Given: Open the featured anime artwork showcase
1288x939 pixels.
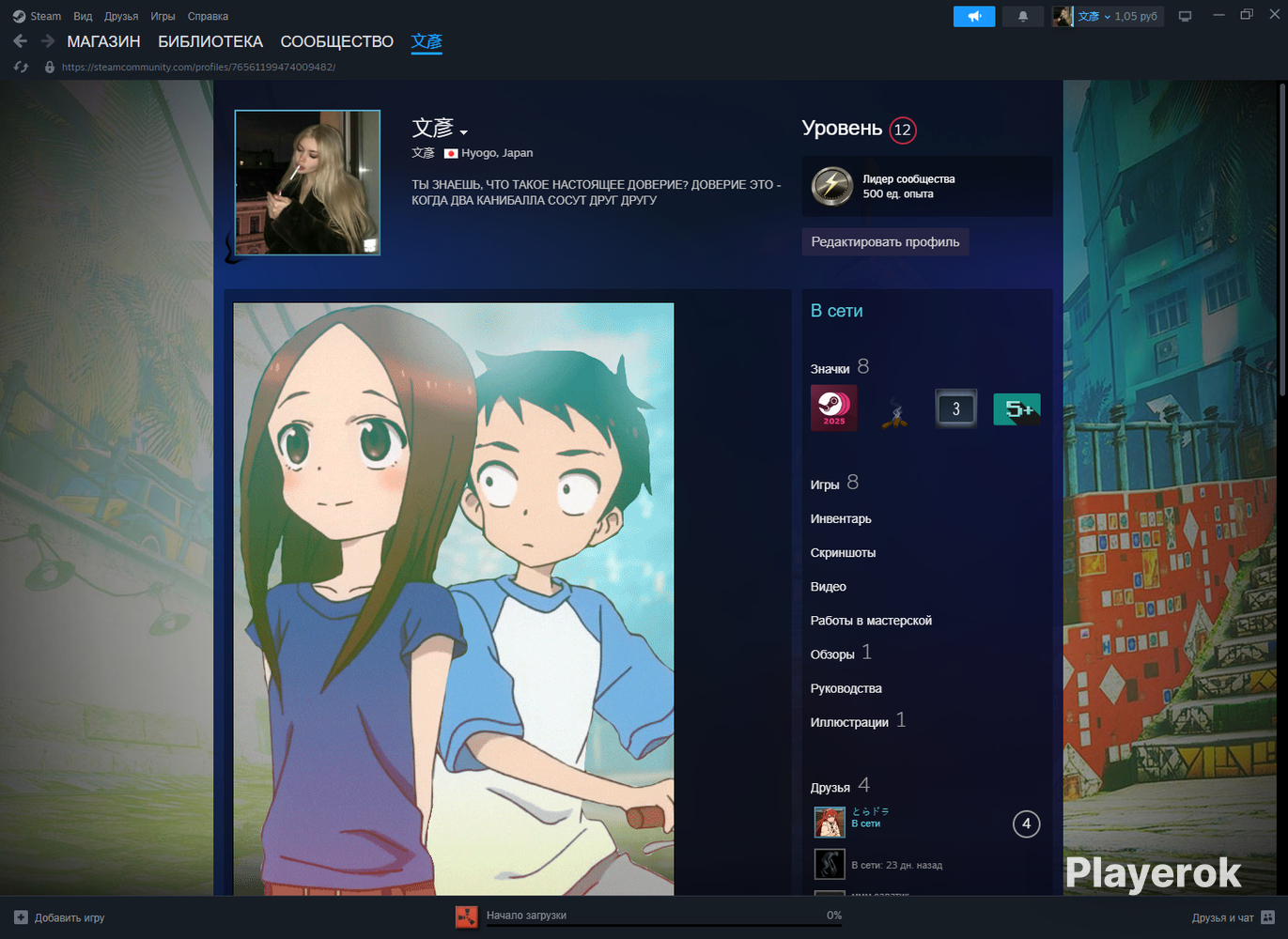Looking at the screenshot, I should click(454, 599).
